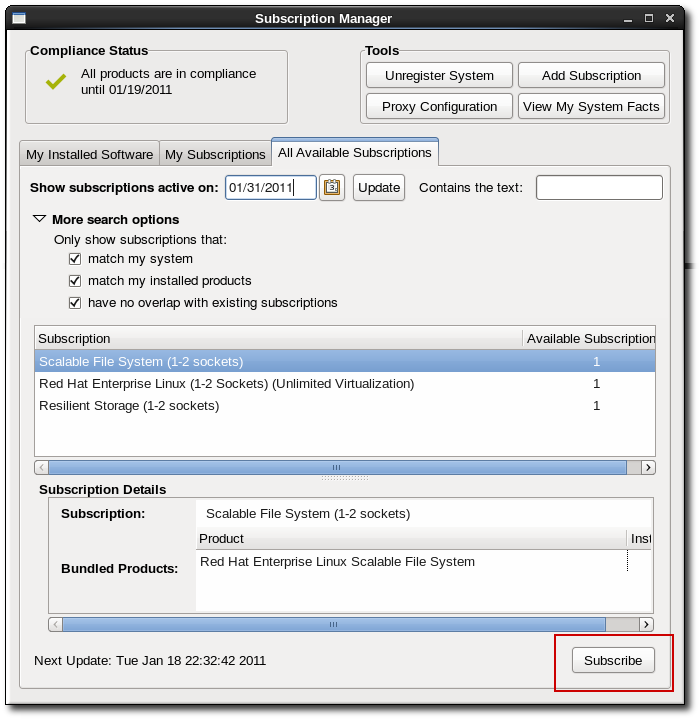Screen dimensions: 700x720
Task: Click the Add Subscription button
Action: point(591,75)
